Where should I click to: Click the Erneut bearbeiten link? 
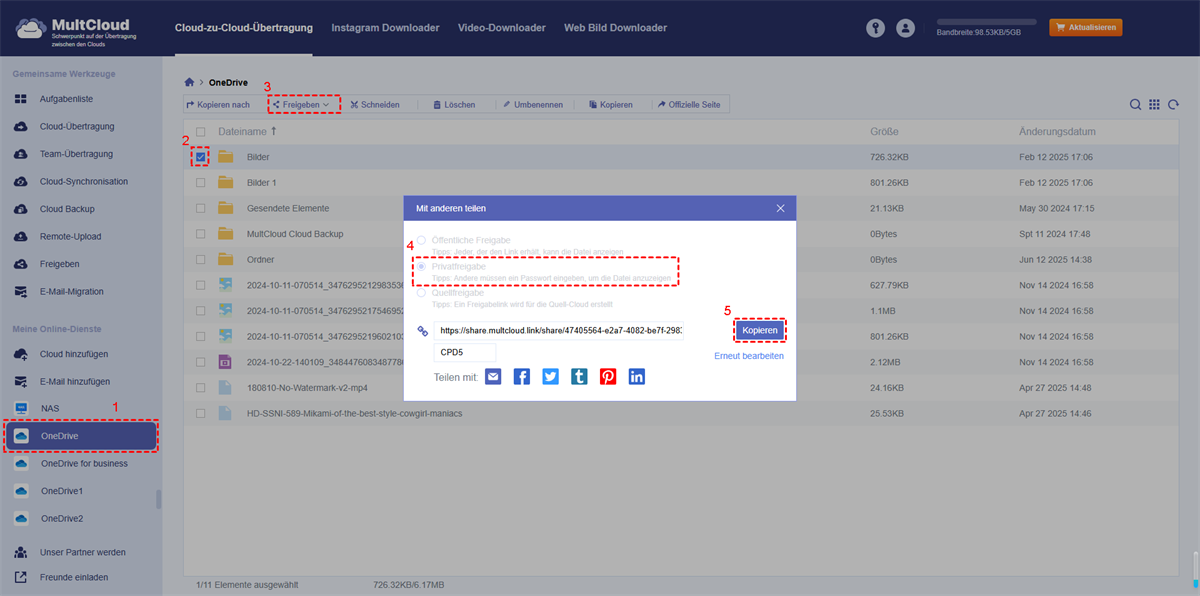pyautogui.click(x=749, y=356)
